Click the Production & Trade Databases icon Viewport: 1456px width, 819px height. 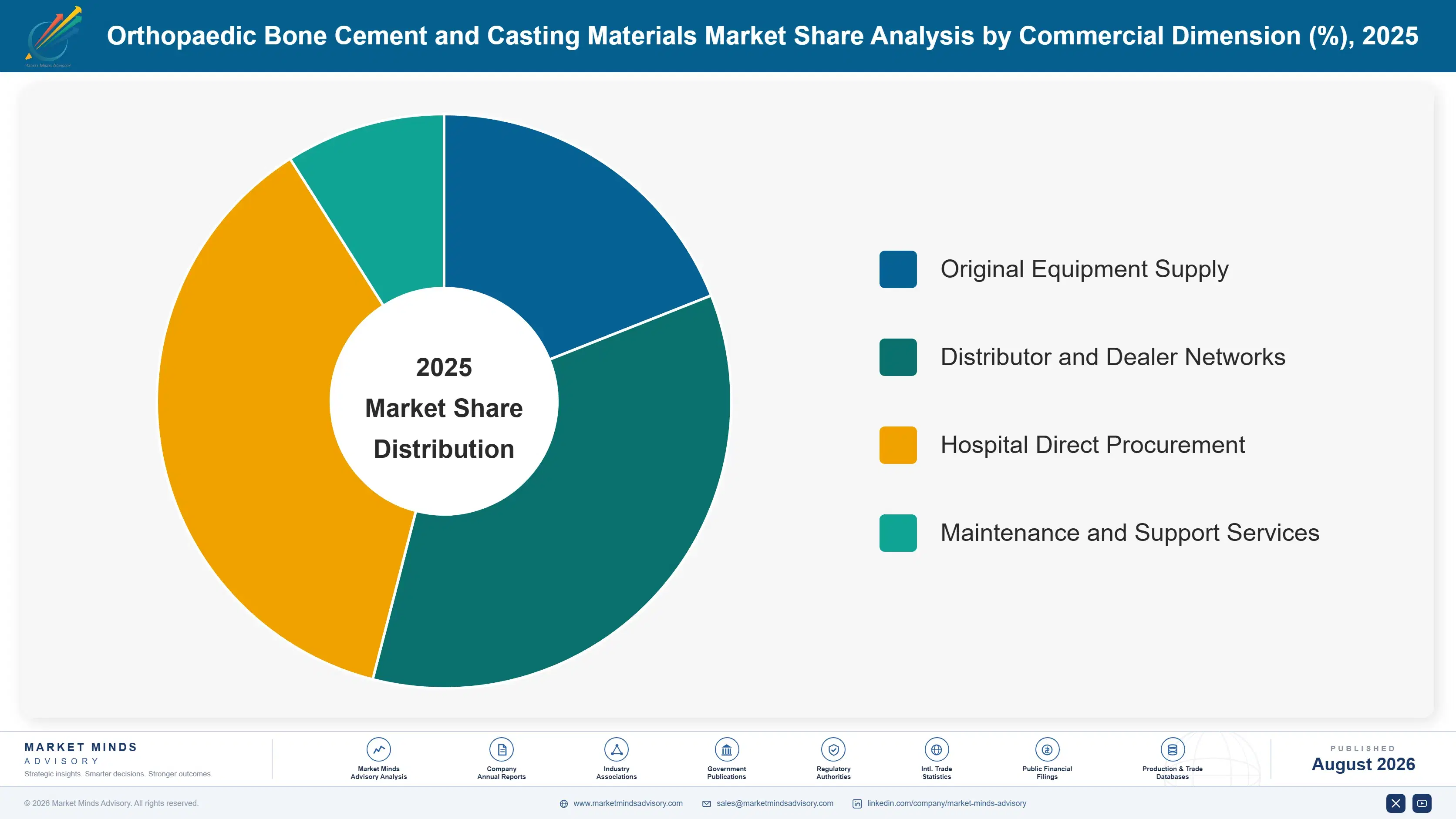click(1172, 749)
